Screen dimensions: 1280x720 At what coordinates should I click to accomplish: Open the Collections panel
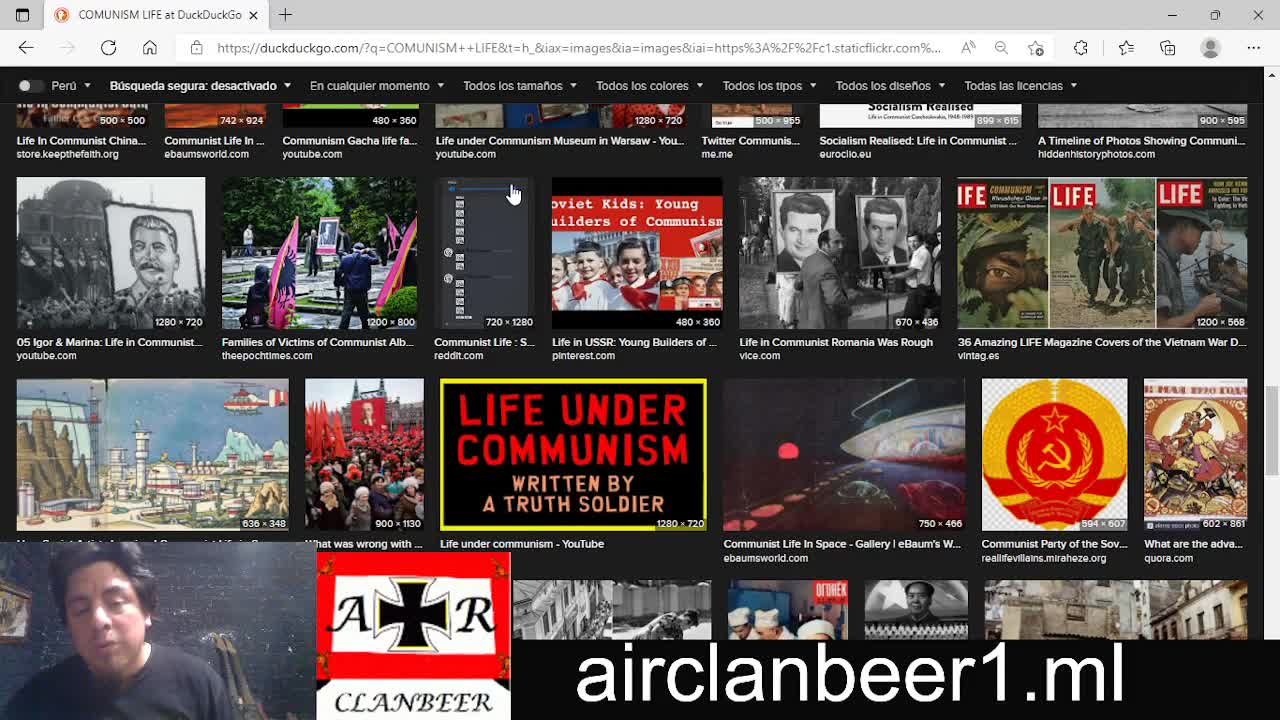click(x=1167, y=48)
